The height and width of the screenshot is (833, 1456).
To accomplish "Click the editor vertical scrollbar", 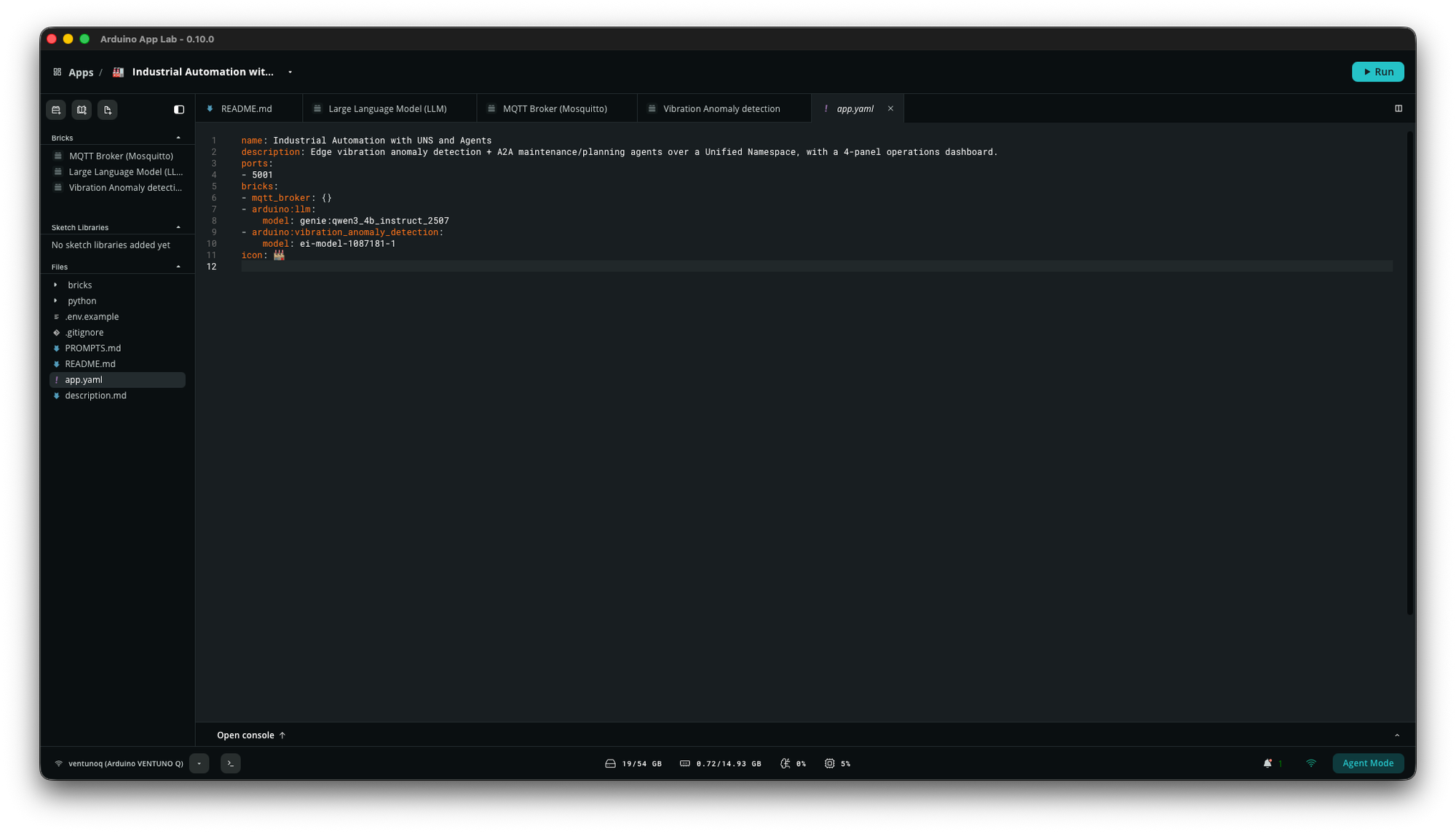I will tap(1411, 373).
